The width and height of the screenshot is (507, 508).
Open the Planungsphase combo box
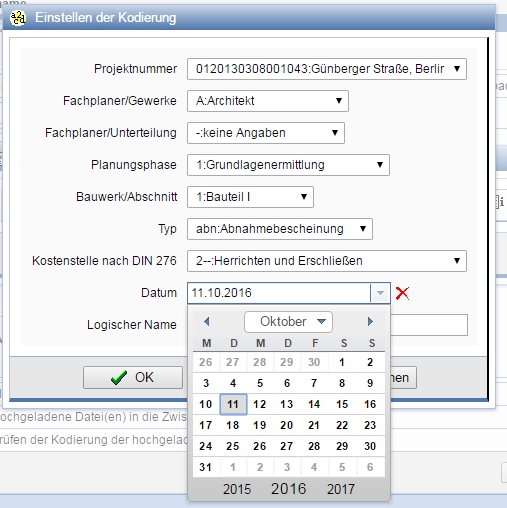(288, 165)
